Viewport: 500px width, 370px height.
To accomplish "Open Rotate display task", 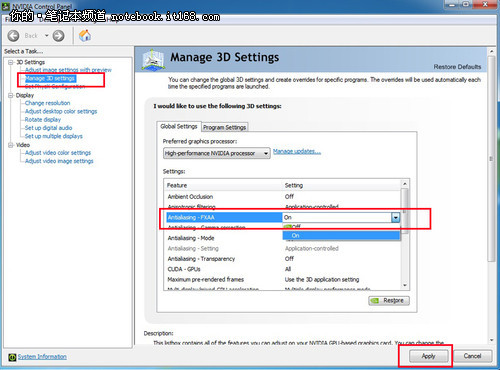I will 43,120.
